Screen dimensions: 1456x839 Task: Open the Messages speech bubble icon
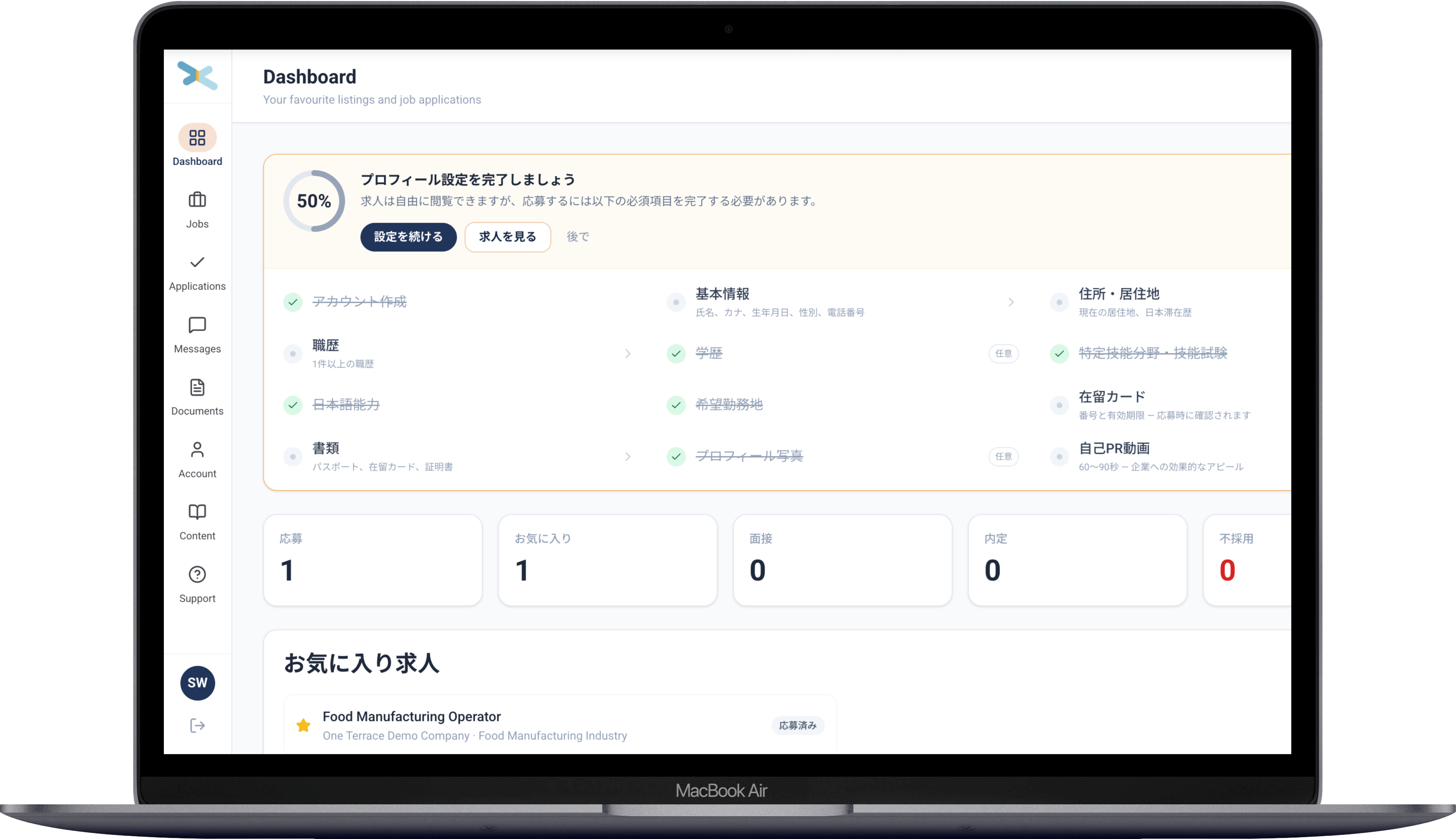[x=197, y=325]
